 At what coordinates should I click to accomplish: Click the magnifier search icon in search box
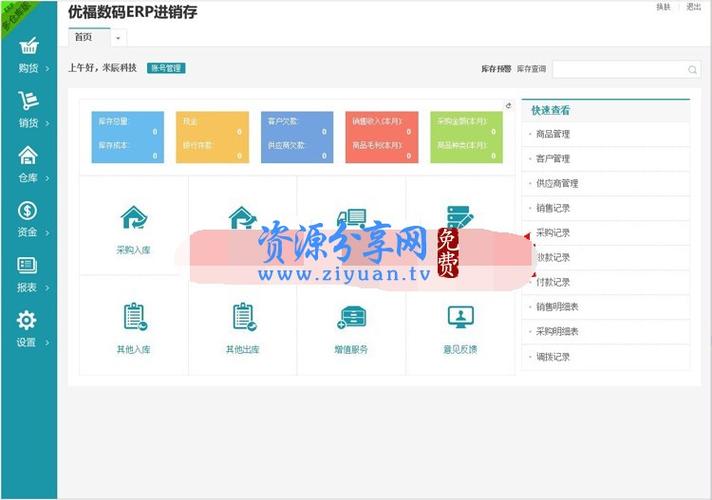(x=692, y=69)
